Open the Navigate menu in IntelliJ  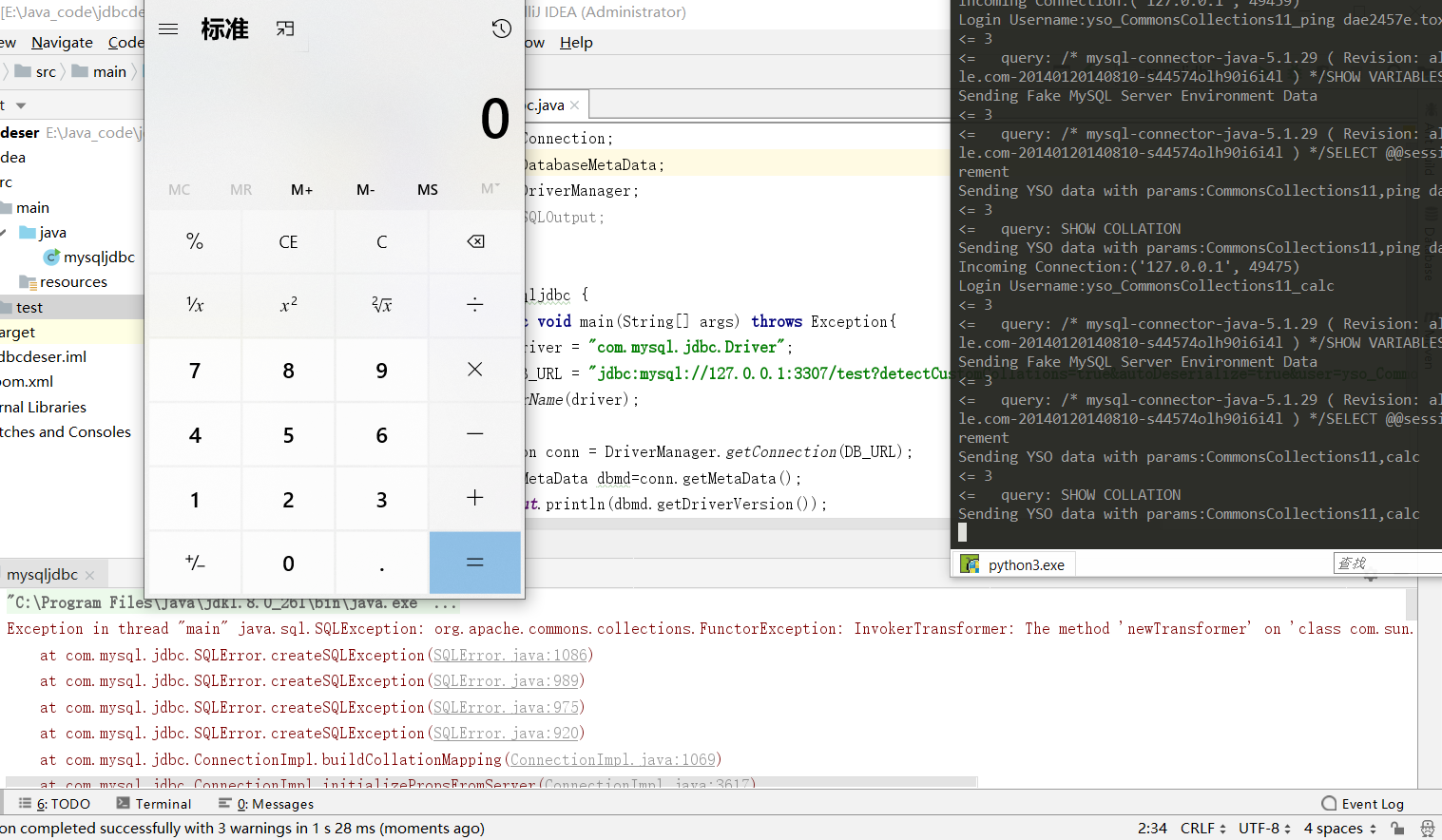tap(62, 42)
